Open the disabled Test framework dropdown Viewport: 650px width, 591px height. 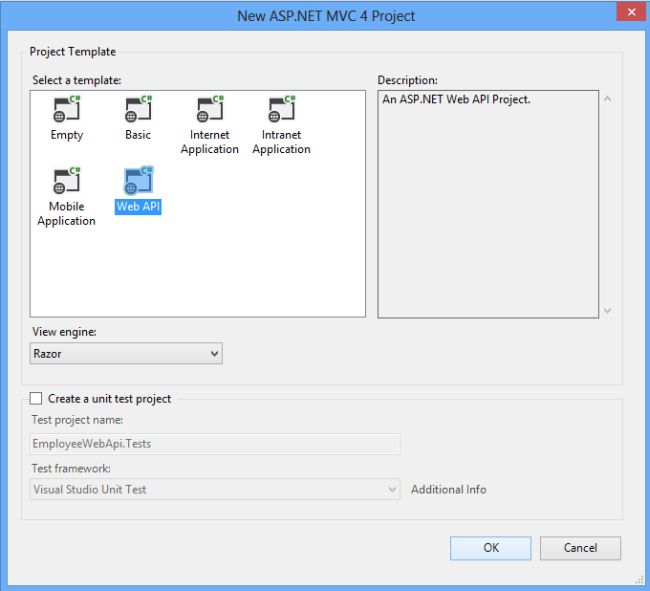(x=215, y=489)
